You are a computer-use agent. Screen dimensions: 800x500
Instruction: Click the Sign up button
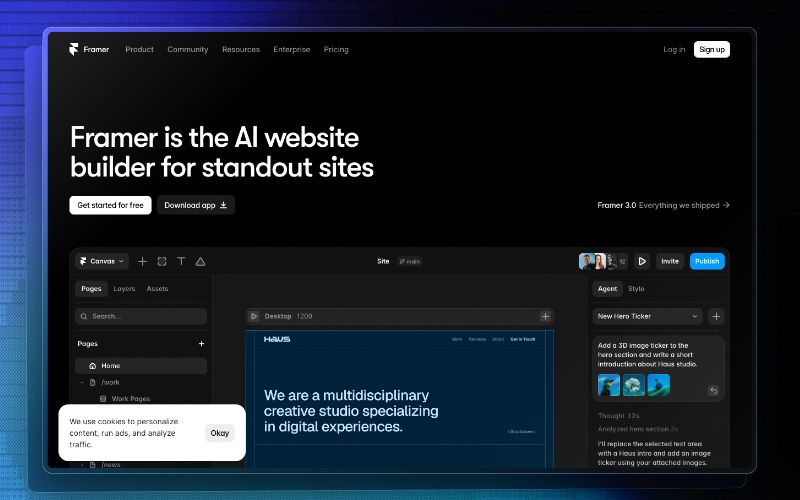point(712,49)
